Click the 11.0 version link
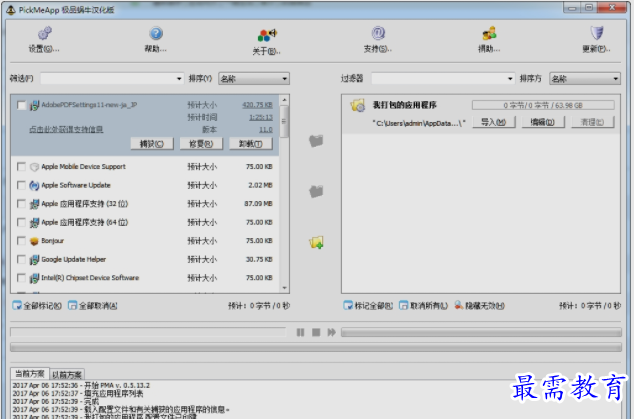Viewport: 634px width, 419px height. pos(266,130)
